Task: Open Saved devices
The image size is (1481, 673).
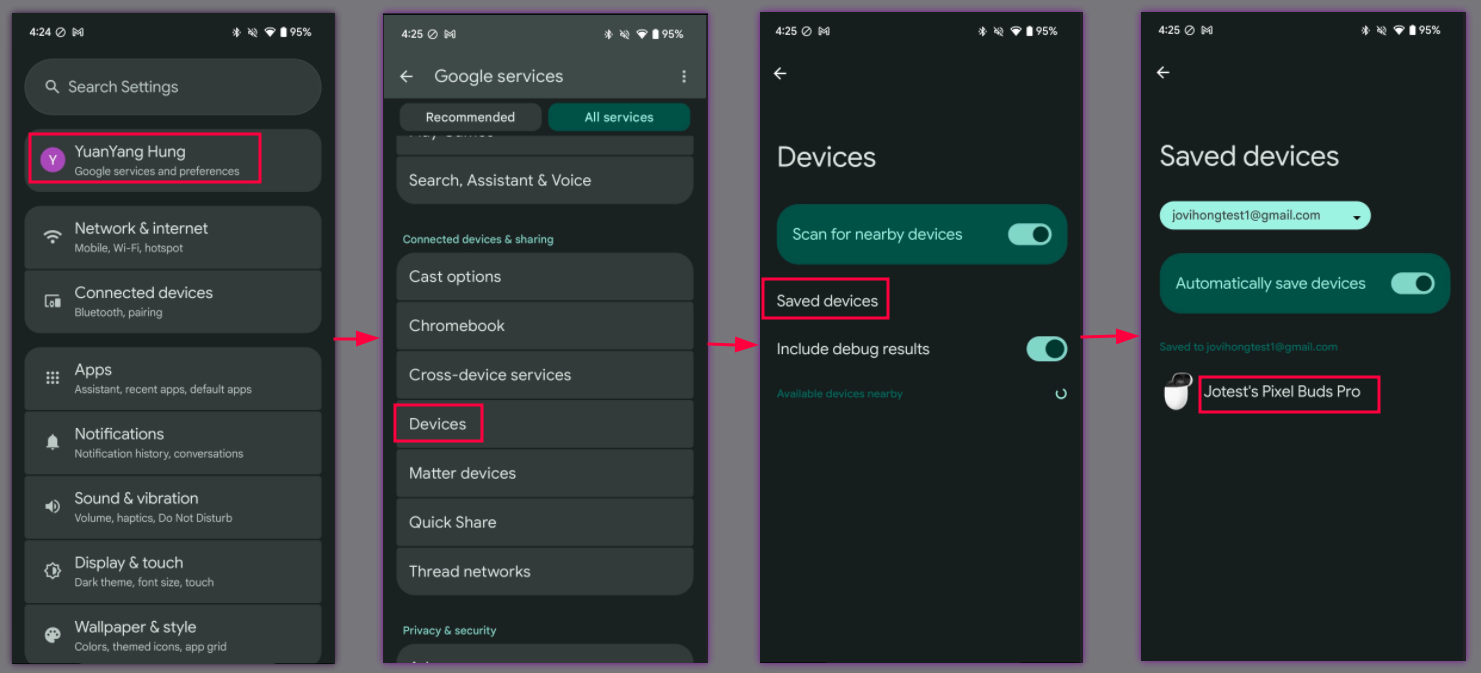Action: point(825,298)
